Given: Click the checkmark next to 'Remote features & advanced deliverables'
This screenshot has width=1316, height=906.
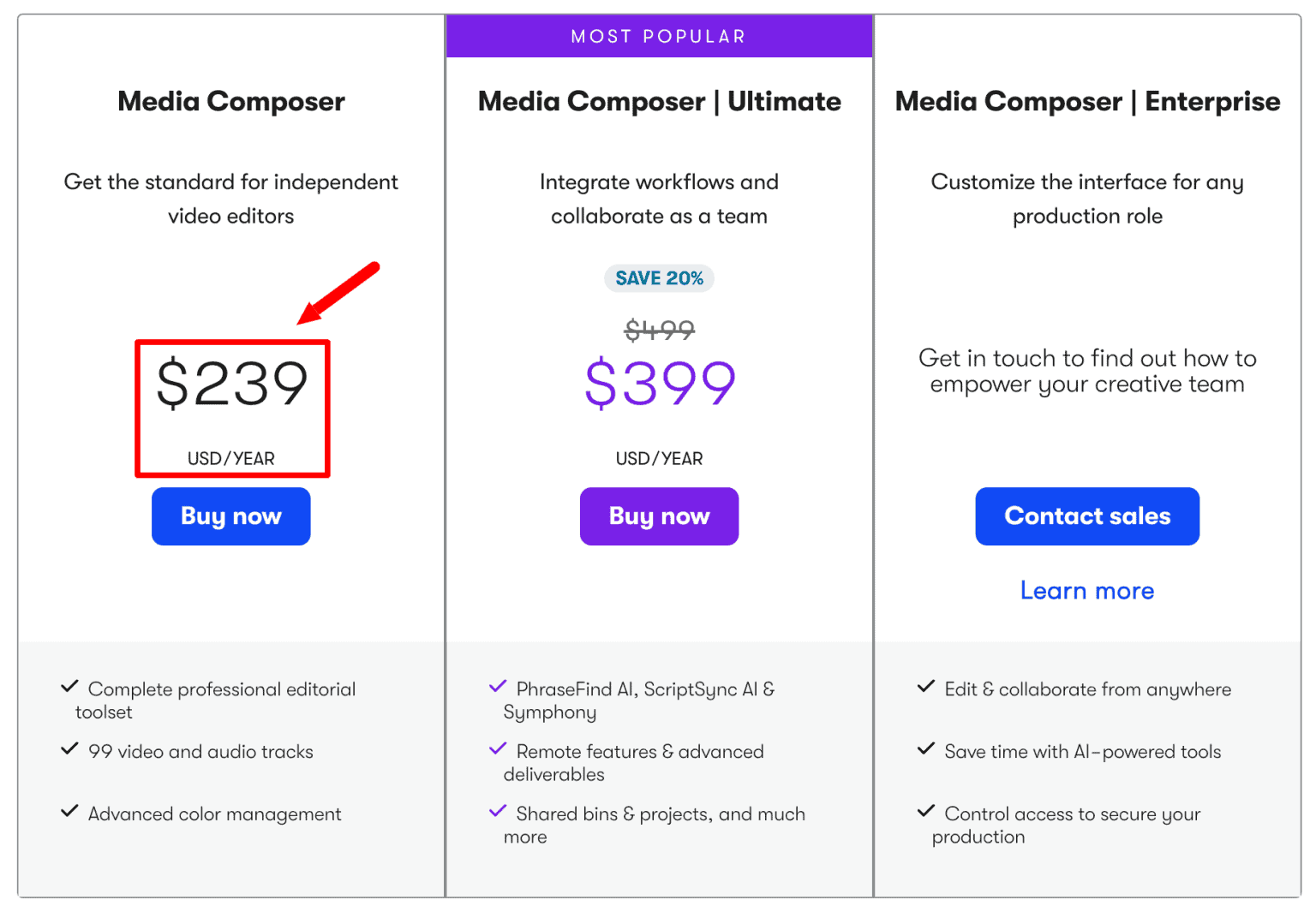Looking at the screenshot, I should 499,748.
